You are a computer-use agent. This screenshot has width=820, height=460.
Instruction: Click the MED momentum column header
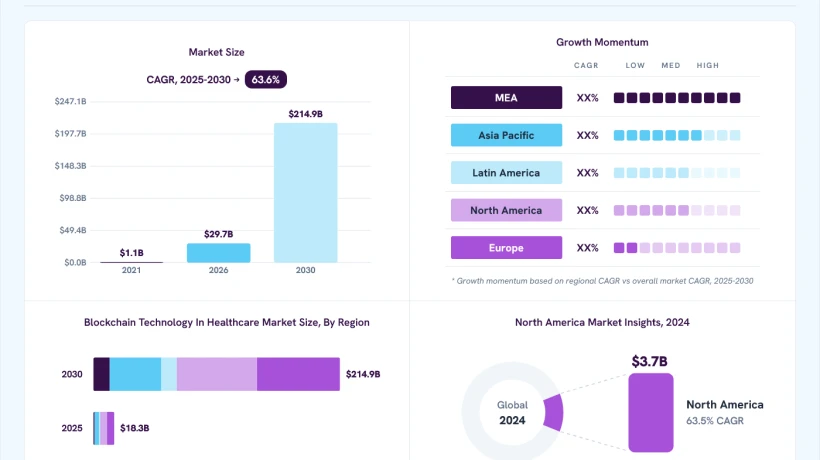pyautogui.click(x=670, y=65)
